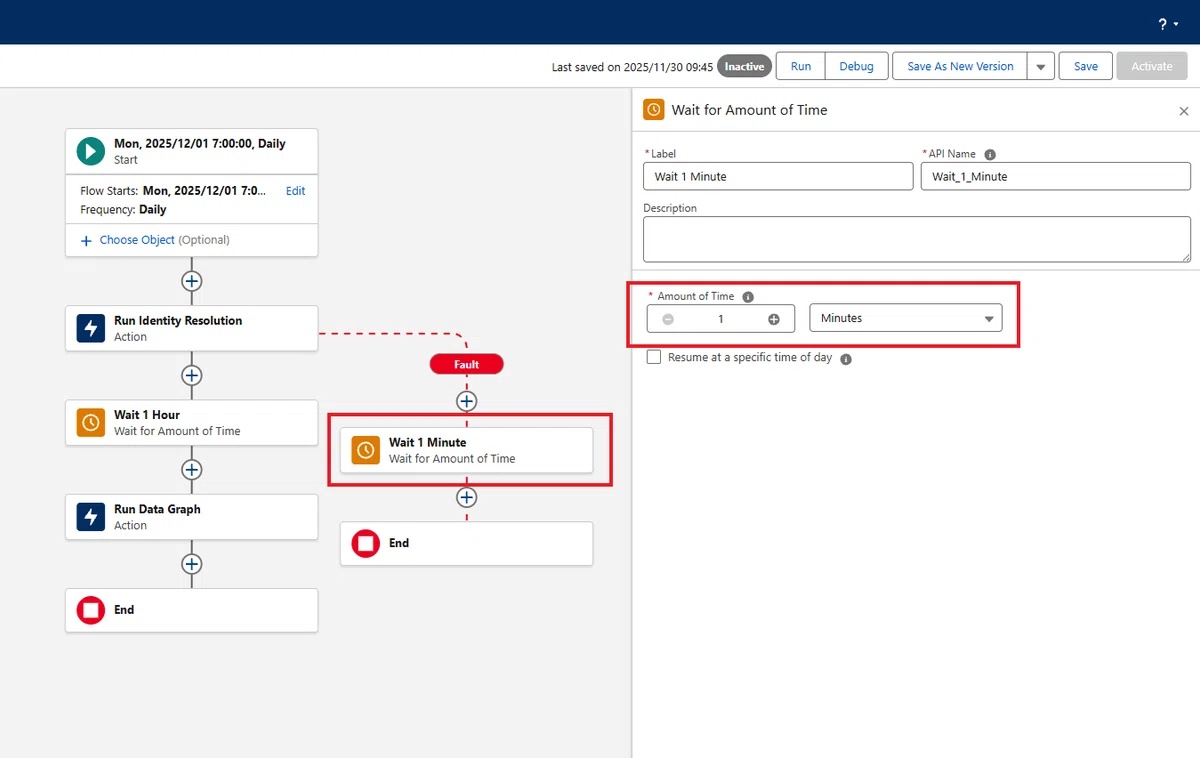Viewport: 1200px width, 758px height.
Task: Click the info icon beside Resume at specific time
Action: [846, 359]
